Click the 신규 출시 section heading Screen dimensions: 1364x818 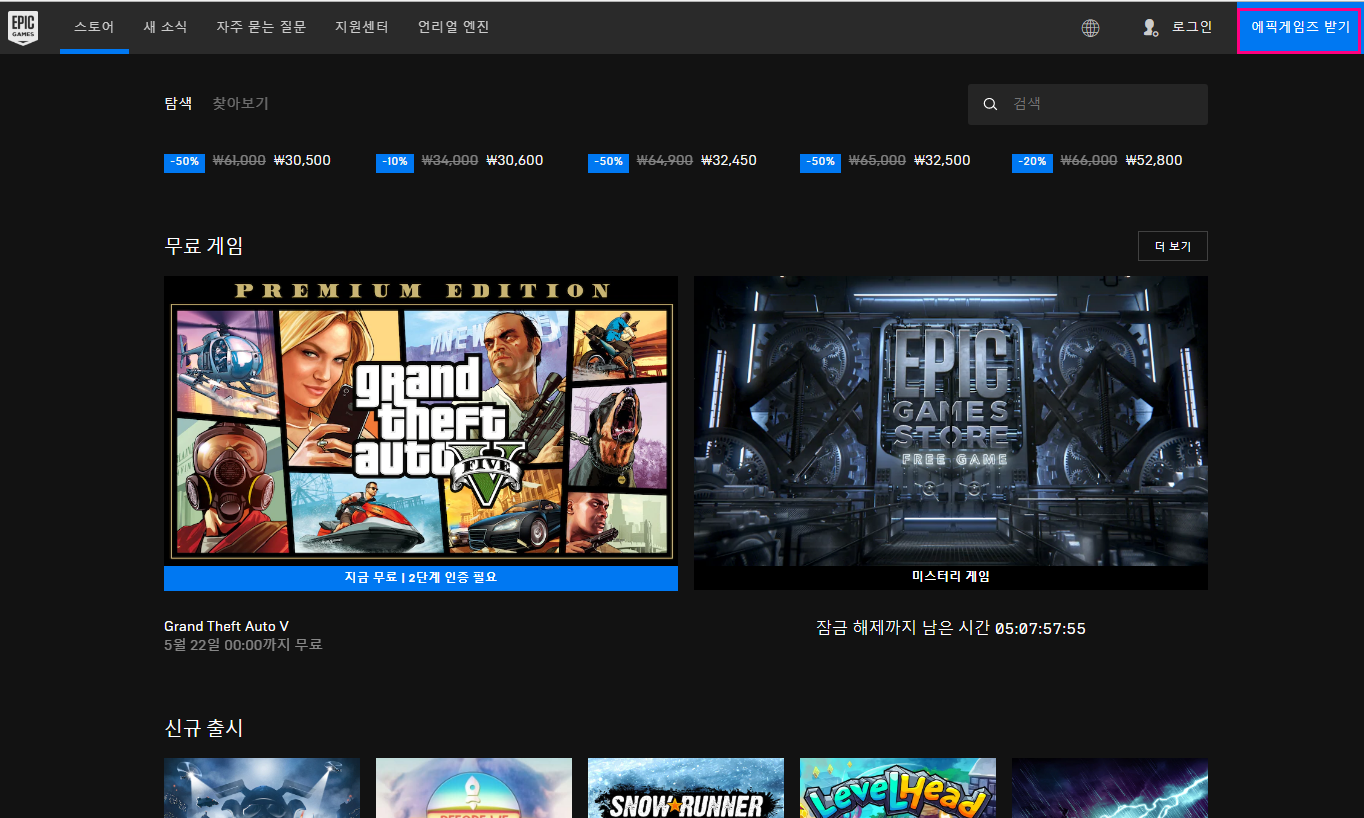[204, 728]
